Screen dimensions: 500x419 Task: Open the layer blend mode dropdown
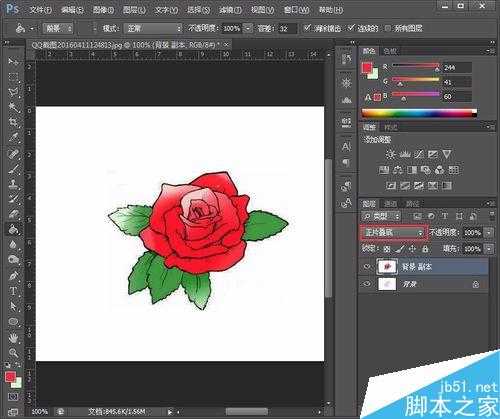[x=393, y=232]
